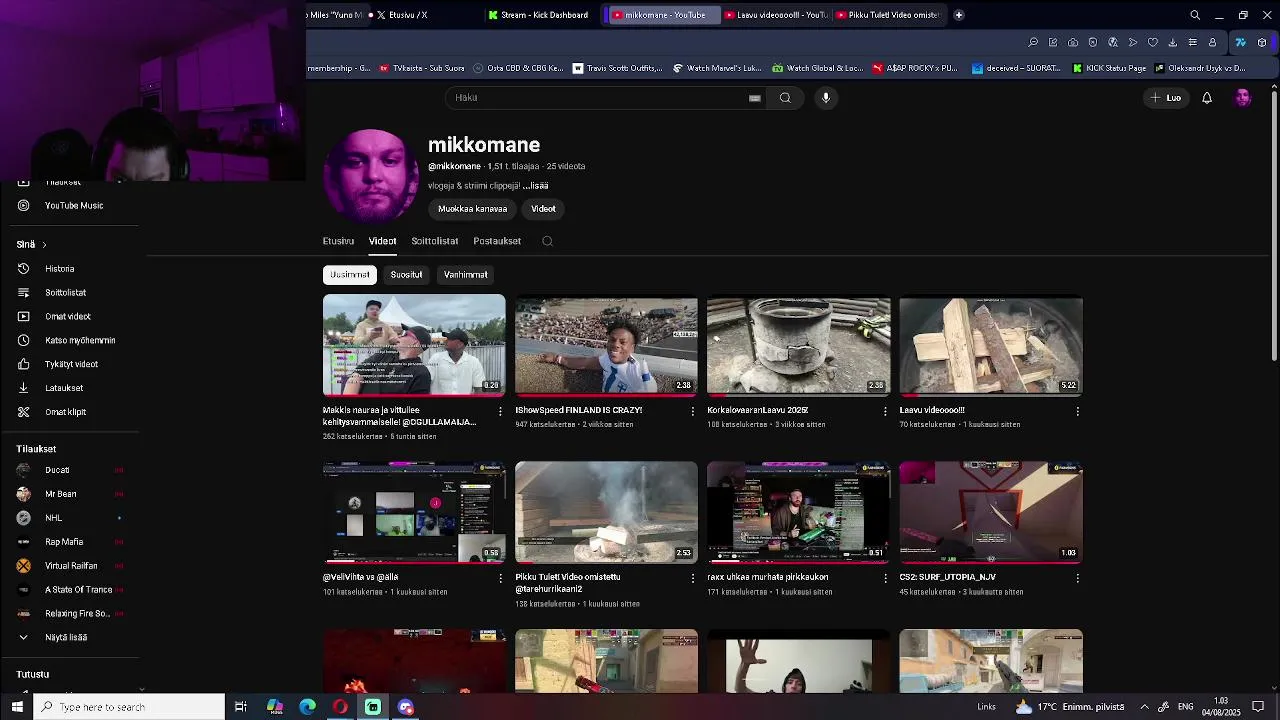Open more options for CS2: SURF_UTOPIA_NJV video
Screen dimensions: 1280x720
click(x=1077, y=578)
